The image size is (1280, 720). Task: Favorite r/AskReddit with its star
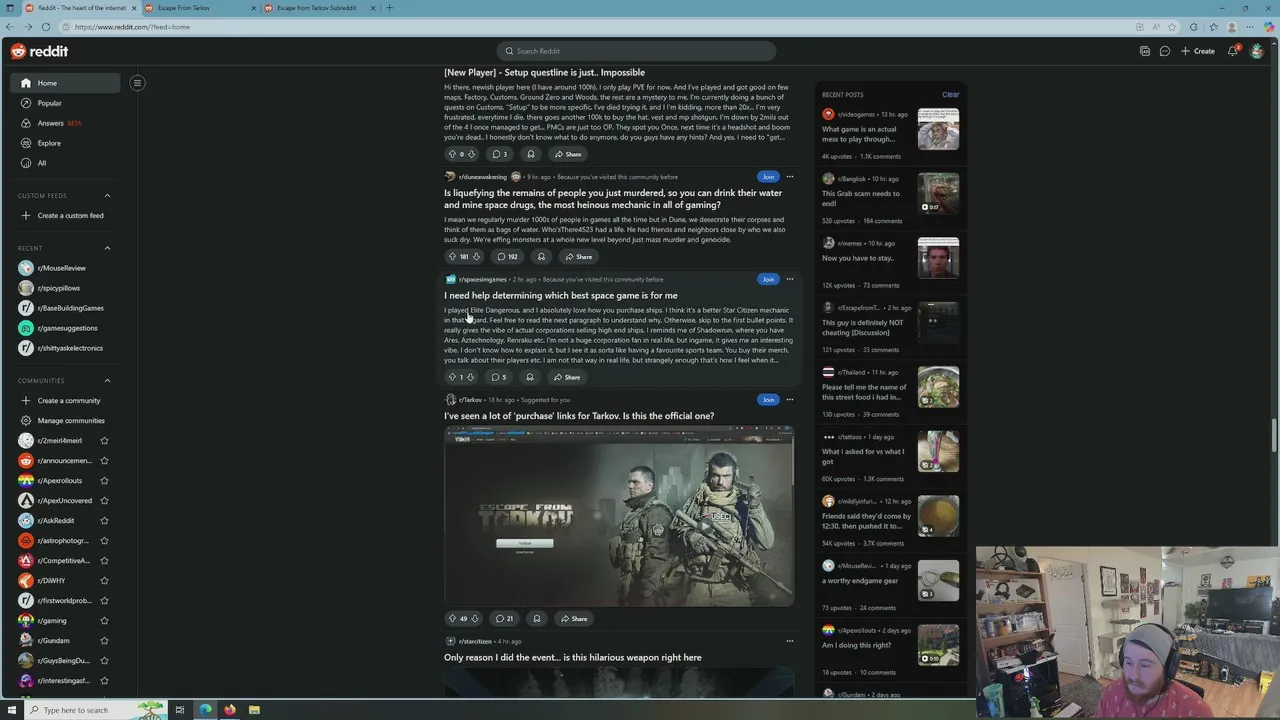pos(104,520)
